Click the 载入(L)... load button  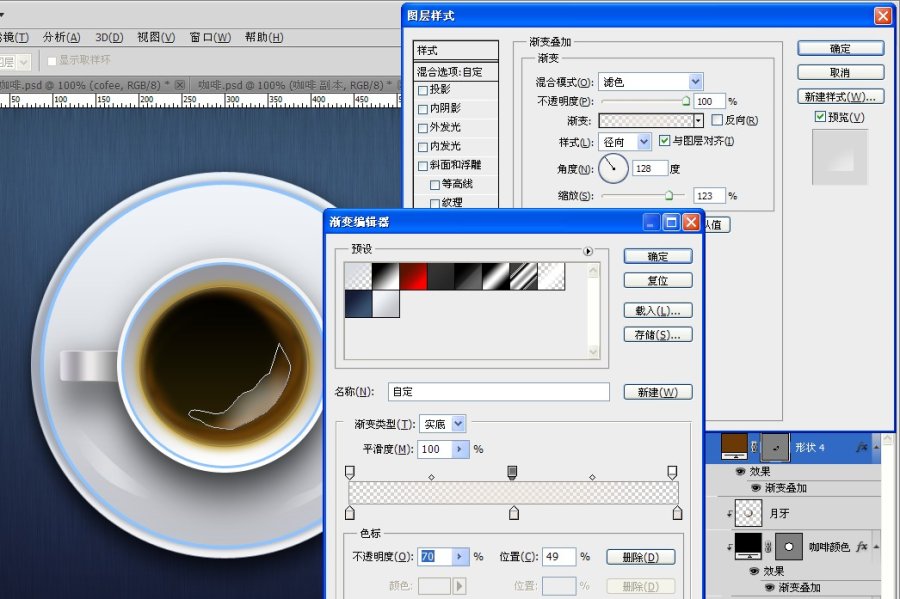point(658,310)
